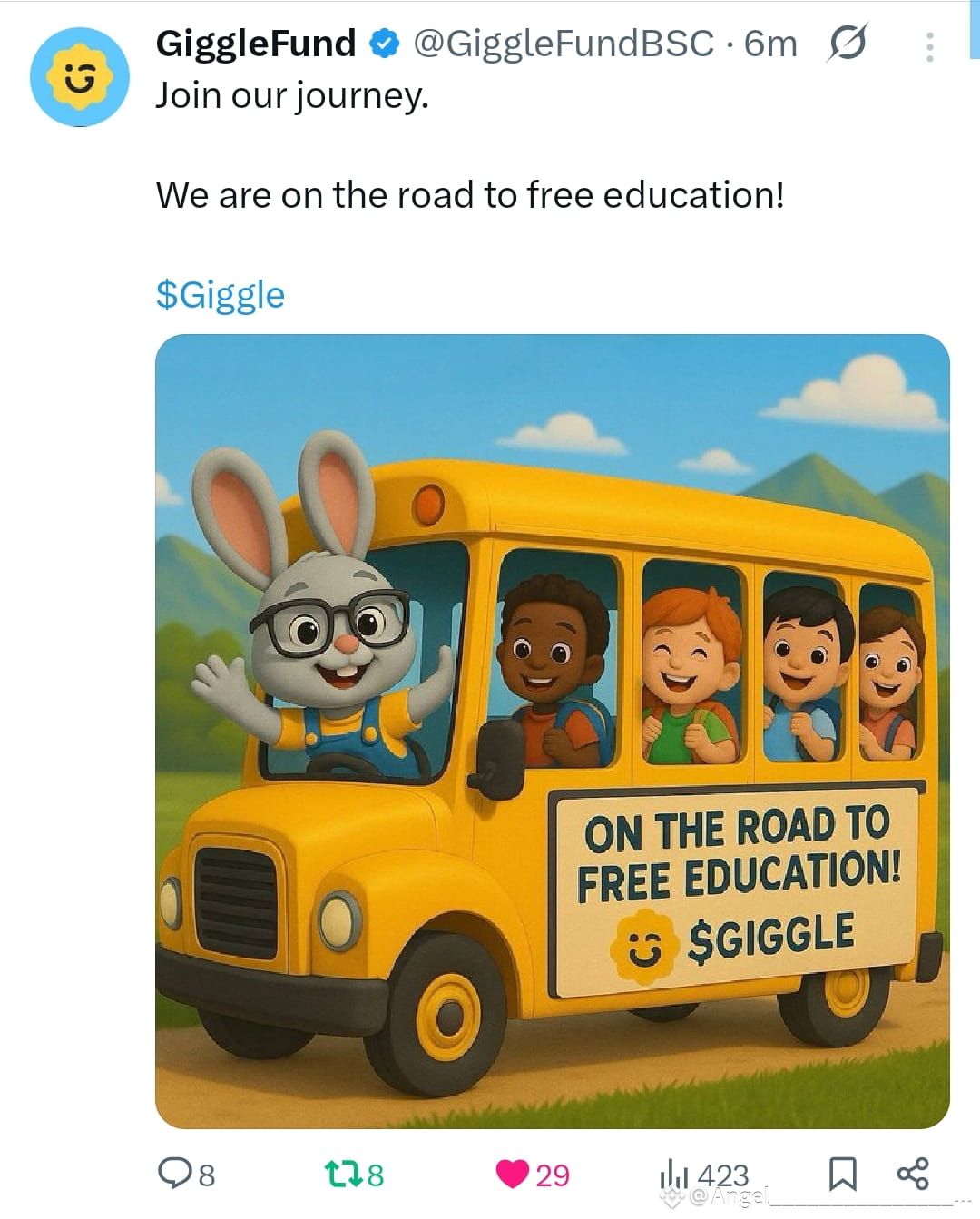The height and width of the screenshot is (1219, 980).
Task: Open the @GiggleFundBSC handle
Action: coord(563,43)
